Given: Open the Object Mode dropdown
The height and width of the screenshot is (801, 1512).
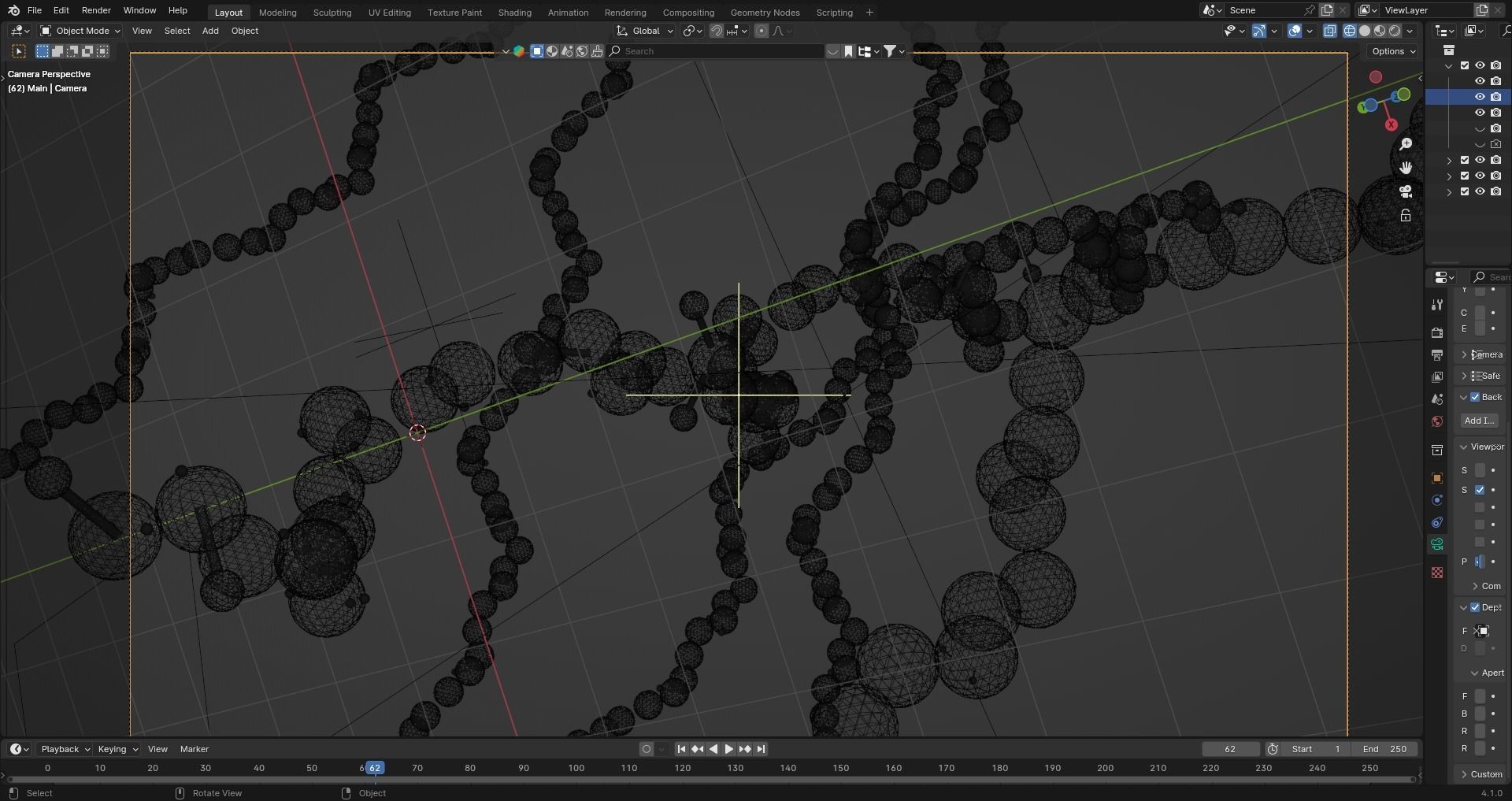Looking at the screenshot, I should tap(80, 31).
